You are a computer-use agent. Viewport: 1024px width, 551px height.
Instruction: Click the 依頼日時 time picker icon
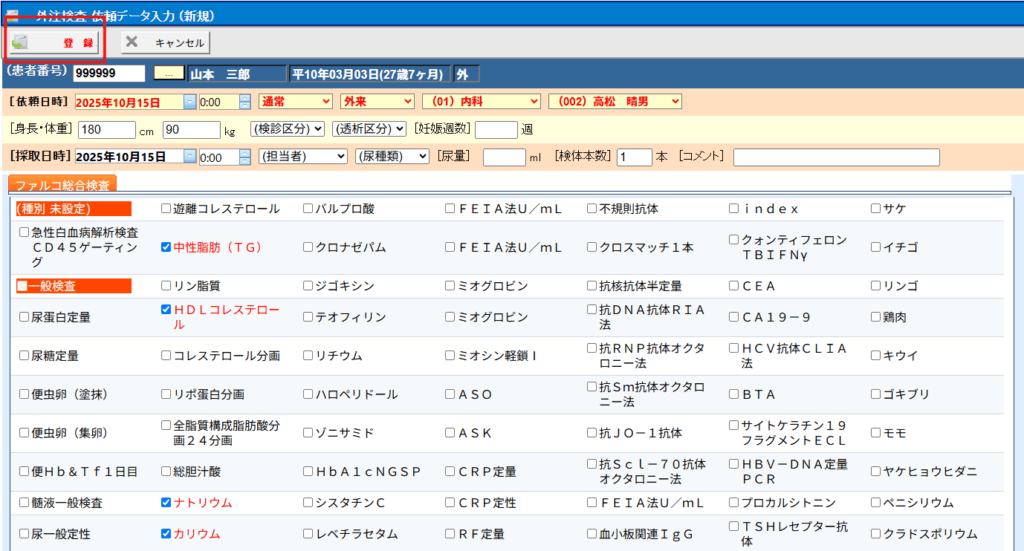(245, 102)
